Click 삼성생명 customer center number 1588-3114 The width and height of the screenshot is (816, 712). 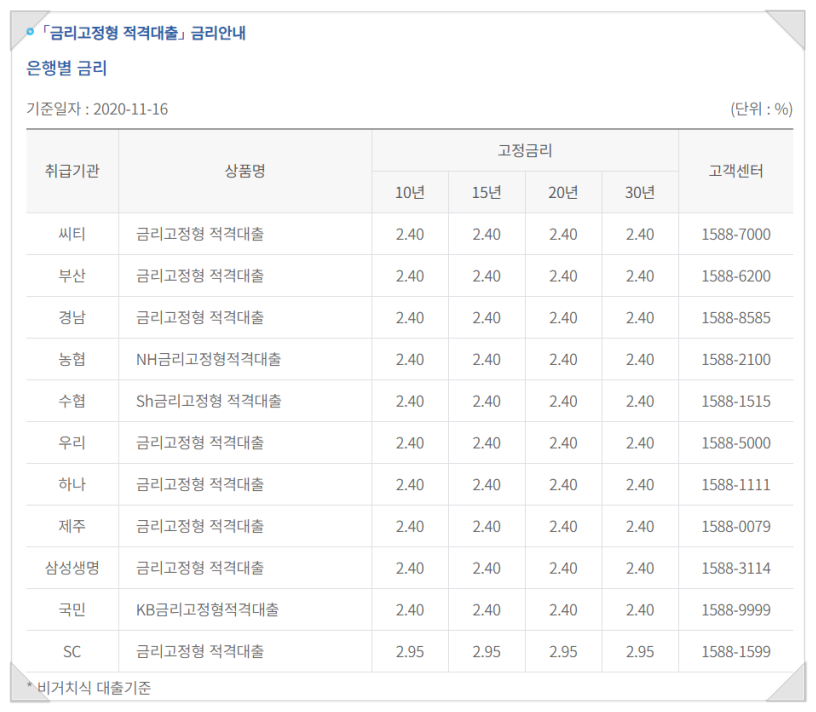click(736, 568)
